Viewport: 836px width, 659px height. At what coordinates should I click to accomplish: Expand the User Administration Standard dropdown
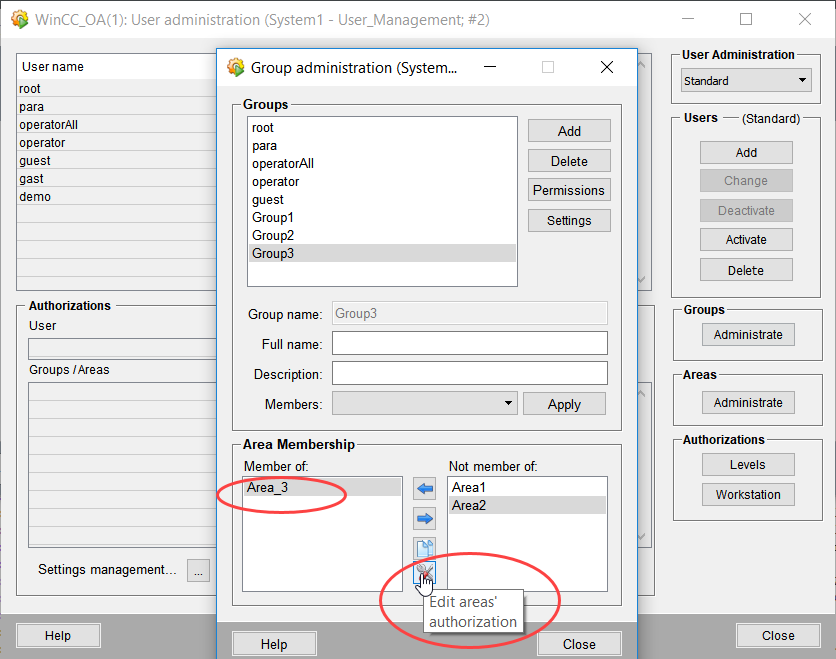(x=746, y=81)
